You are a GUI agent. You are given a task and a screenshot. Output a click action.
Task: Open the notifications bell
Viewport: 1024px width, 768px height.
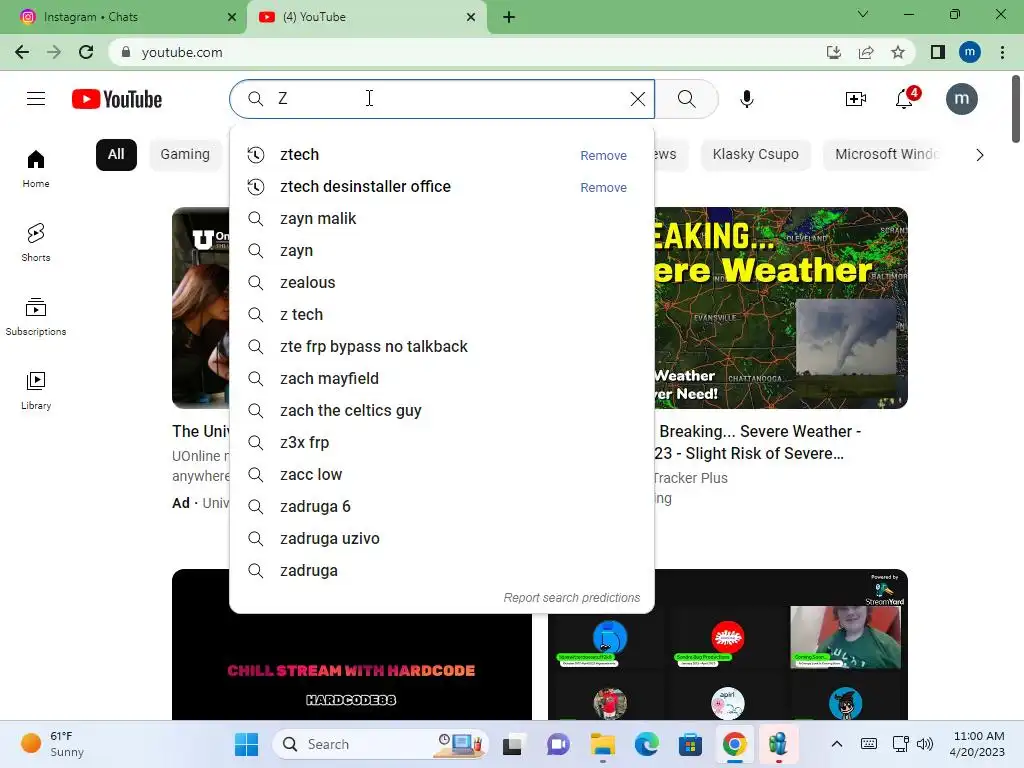click(904, 99)
